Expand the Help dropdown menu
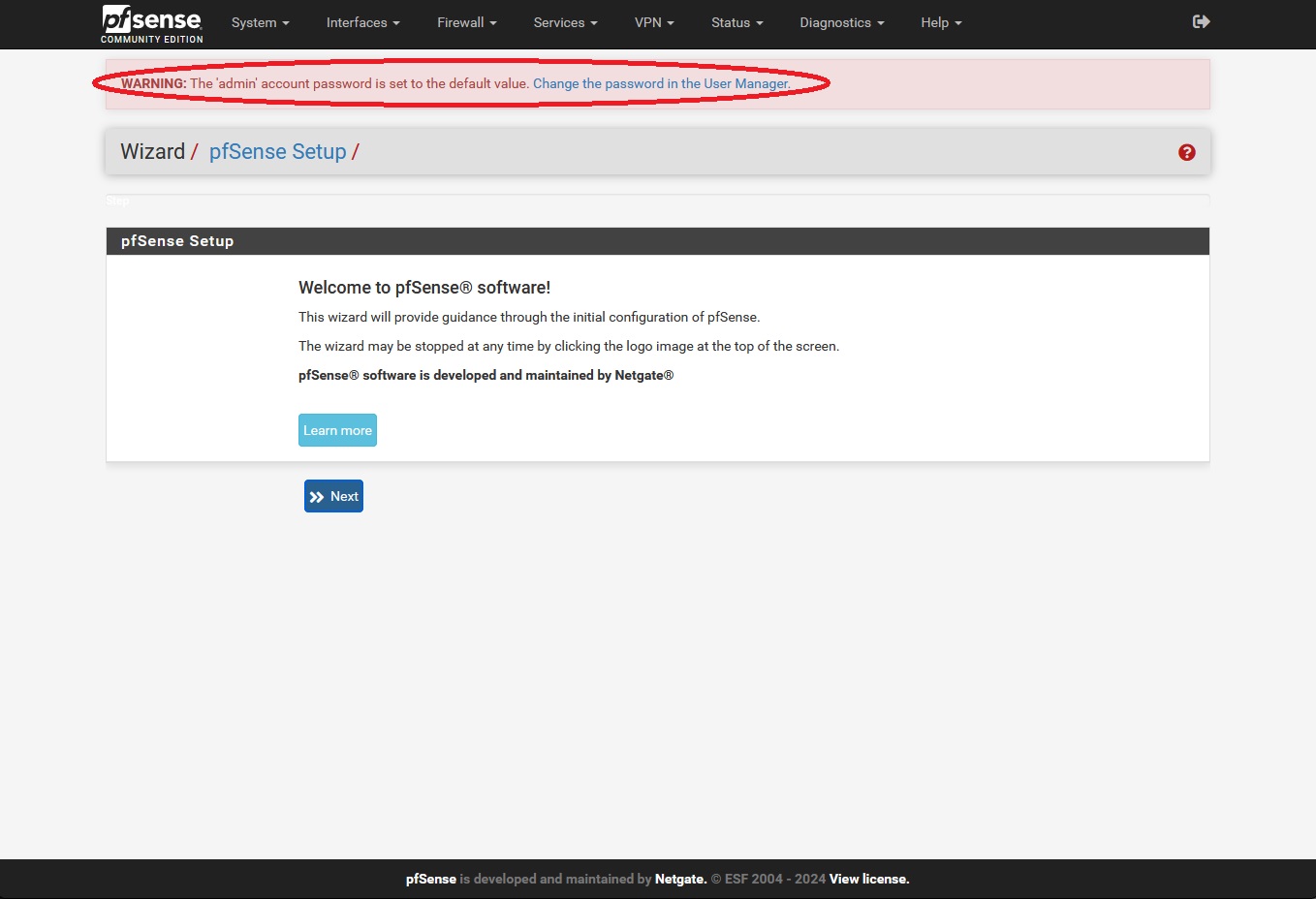Viewport: 1316px width, 899px height. (x=941, y=22)
